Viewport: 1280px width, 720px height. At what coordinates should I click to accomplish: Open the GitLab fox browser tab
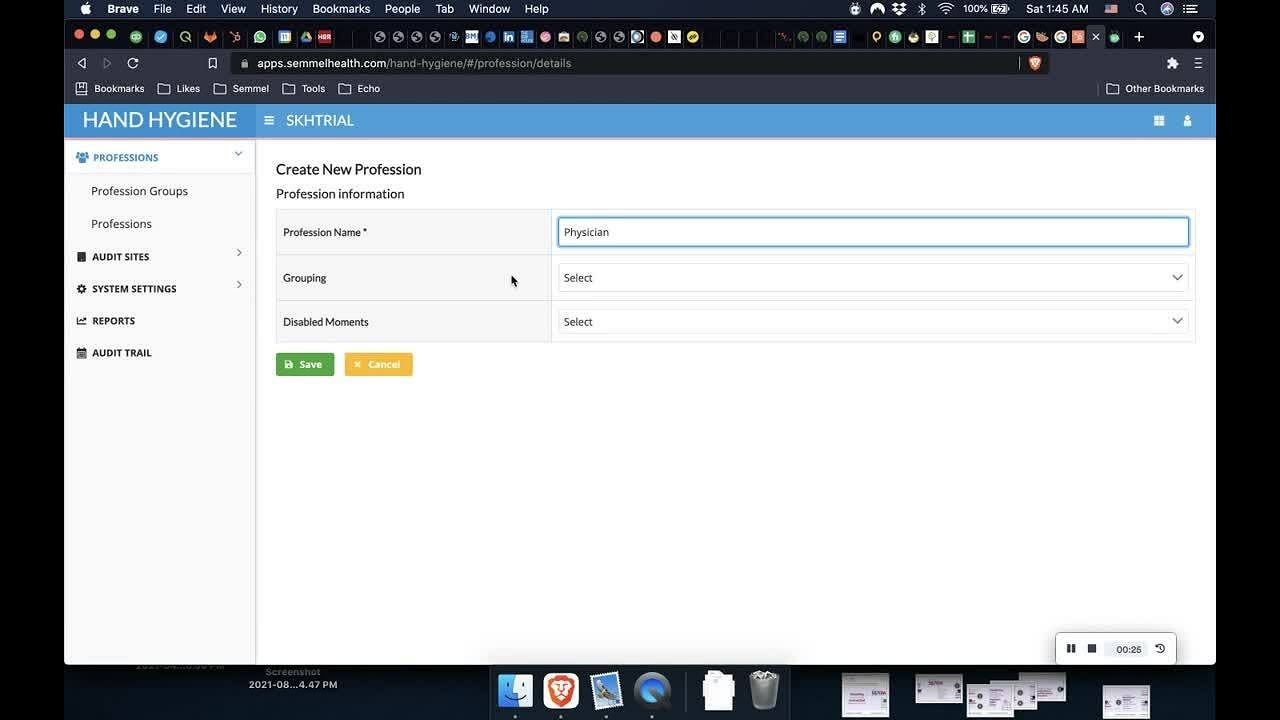point(210,37)
